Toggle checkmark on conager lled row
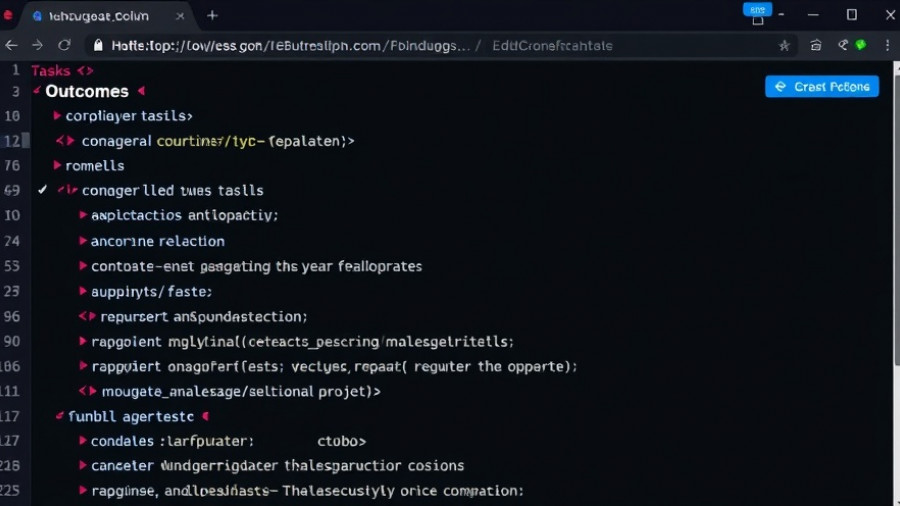 pos(42,190)
